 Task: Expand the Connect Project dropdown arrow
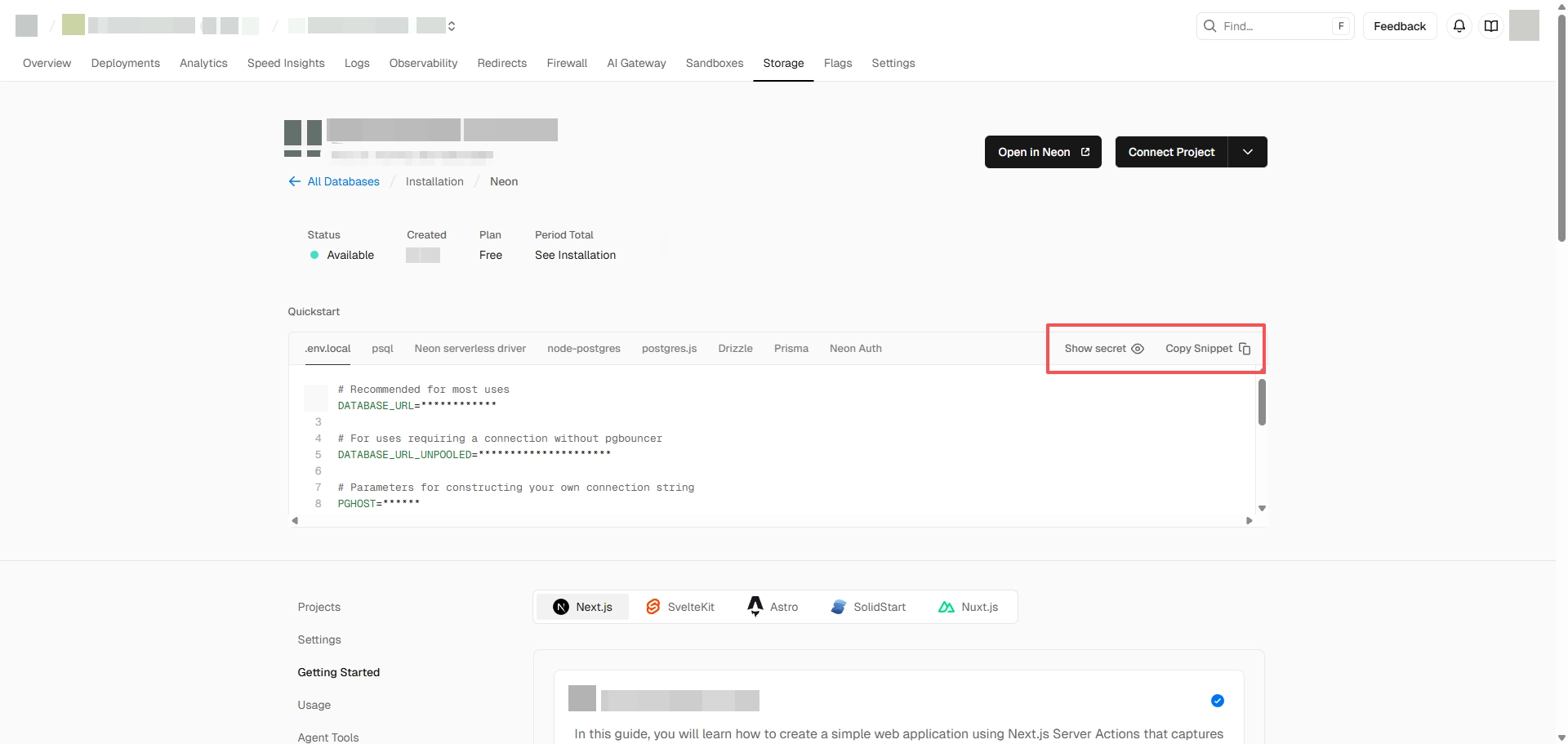pyautogui.click(x=1248, y=152)
